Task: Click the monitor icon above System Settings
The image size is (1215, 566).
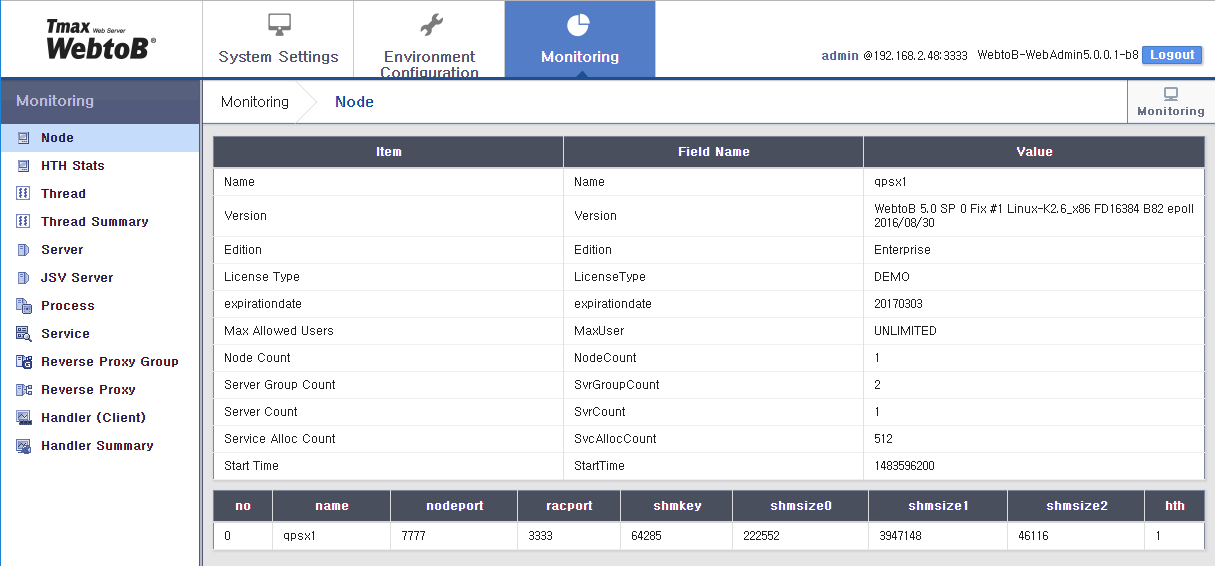Action: pos(279,25)
